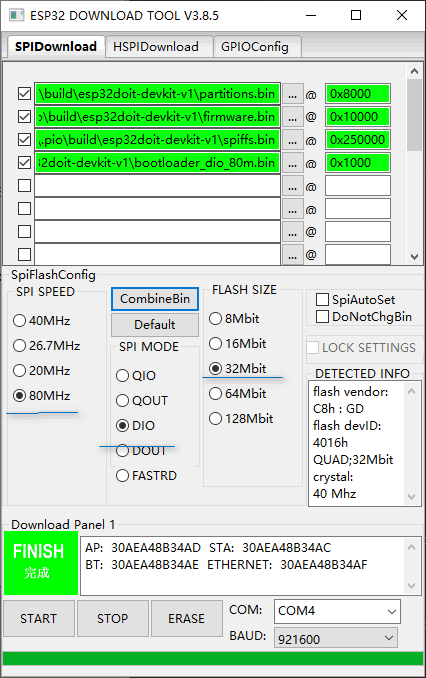Screen dimensions: 426x678
Task: Click the app icon in title bar
Action: [x=16, y=16]
